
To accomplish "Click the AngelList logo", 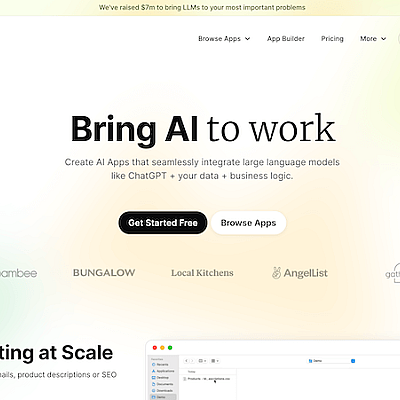I will point(300,273).
